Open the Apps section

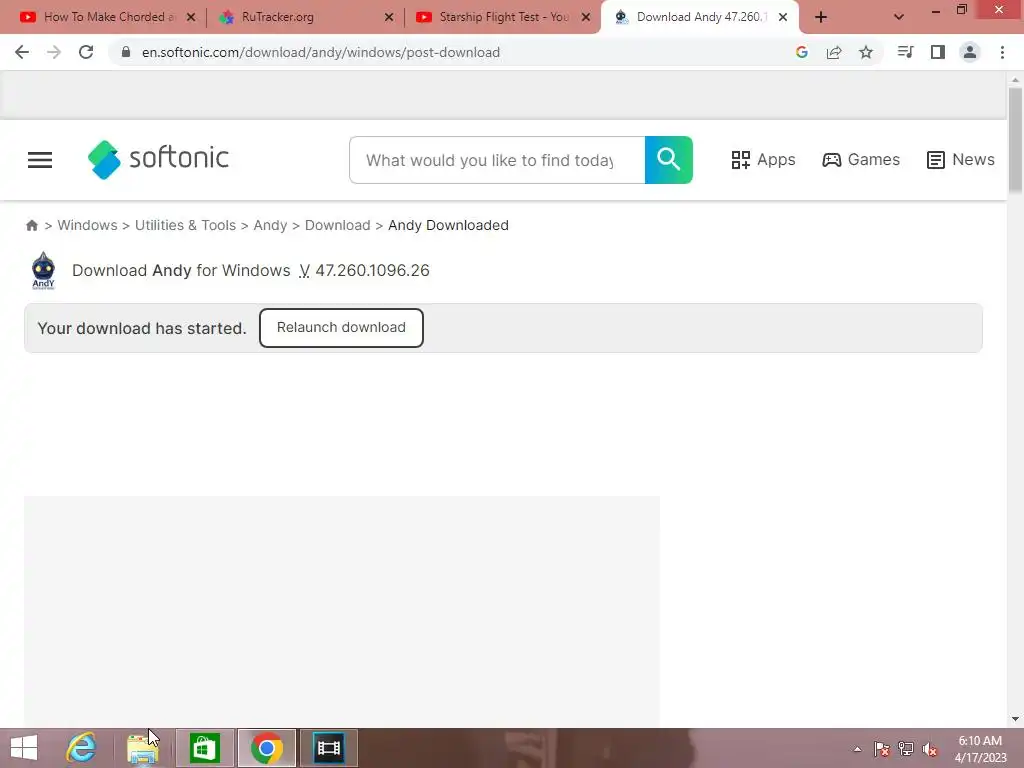763,159
